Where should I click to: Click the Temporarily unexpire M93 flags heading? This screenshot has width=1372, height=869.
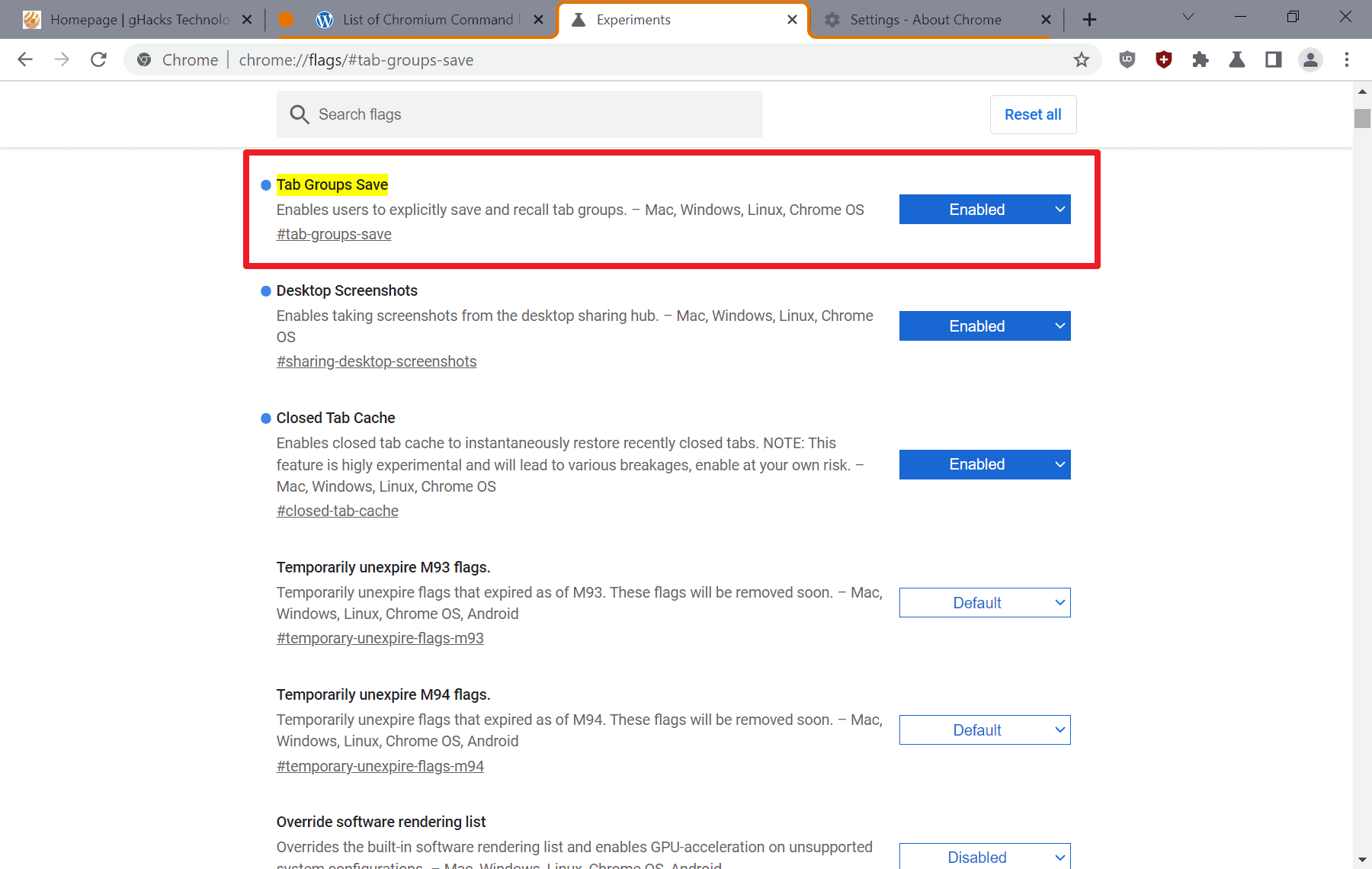click(x=383, y=567)
